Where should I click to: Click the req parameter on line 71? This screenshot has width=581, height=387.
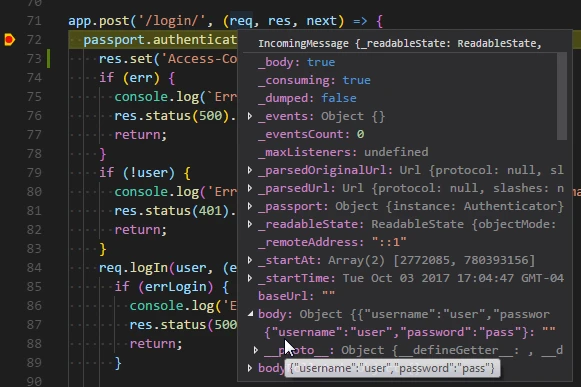point(241,21)
